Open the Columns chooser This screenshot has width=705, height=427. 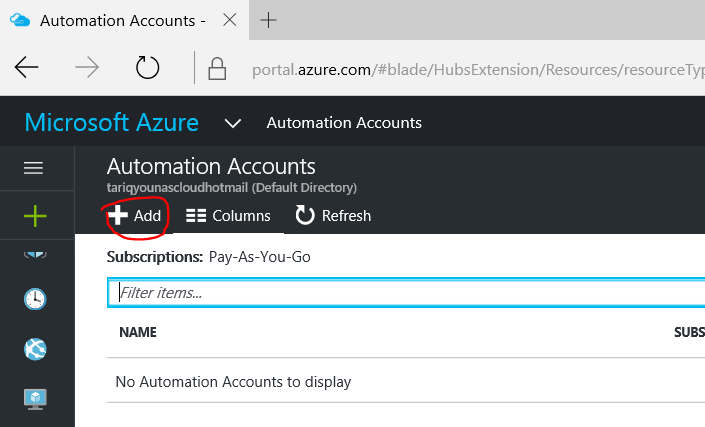tap(228, 216)
